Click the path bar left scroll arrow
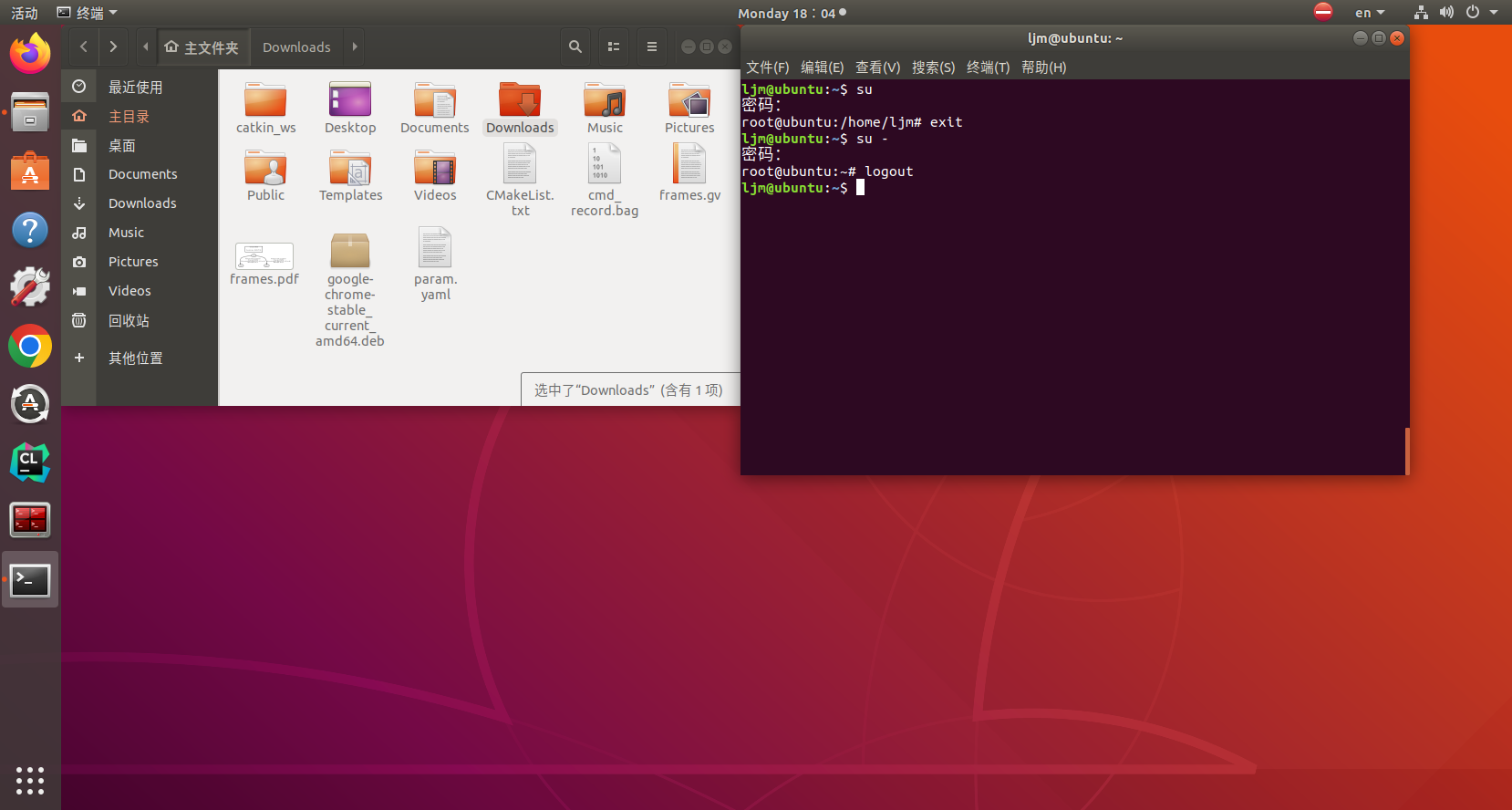Screen dimensions: 1512x810 click(x=146, y=47)
